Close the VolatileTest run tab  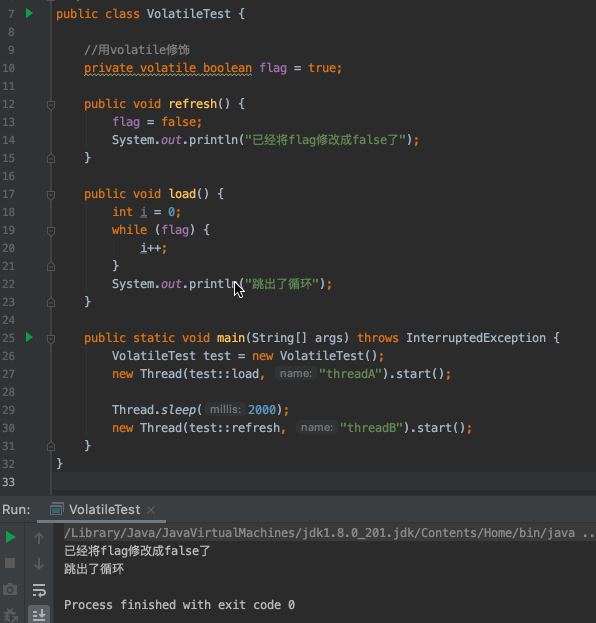tap(151, 510)
